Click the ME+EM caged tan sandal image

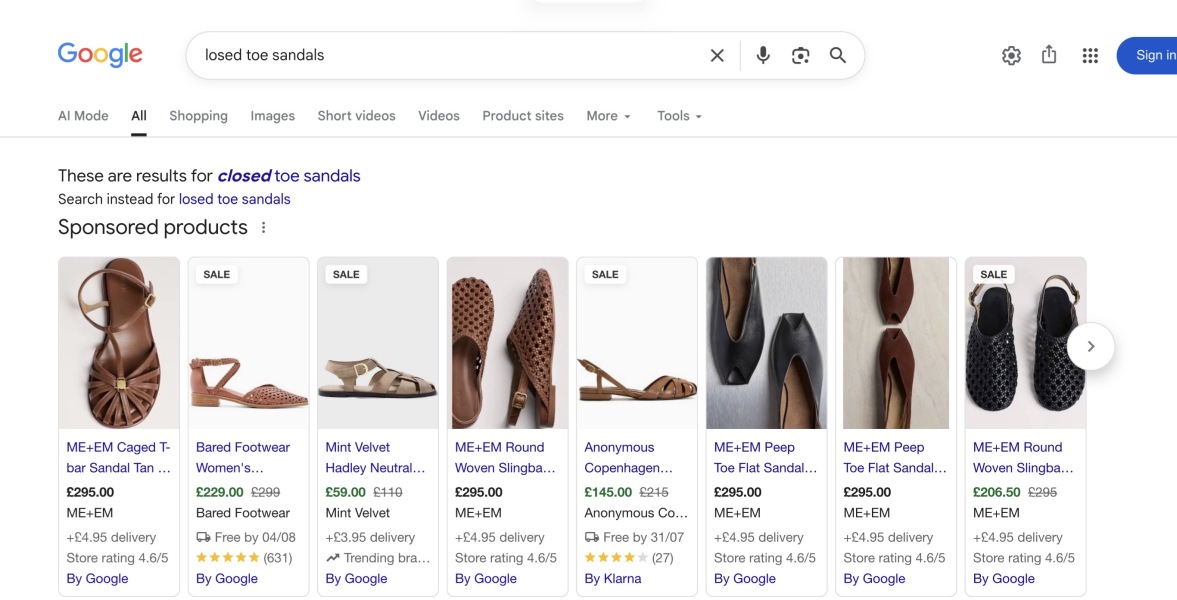point(119,343)
